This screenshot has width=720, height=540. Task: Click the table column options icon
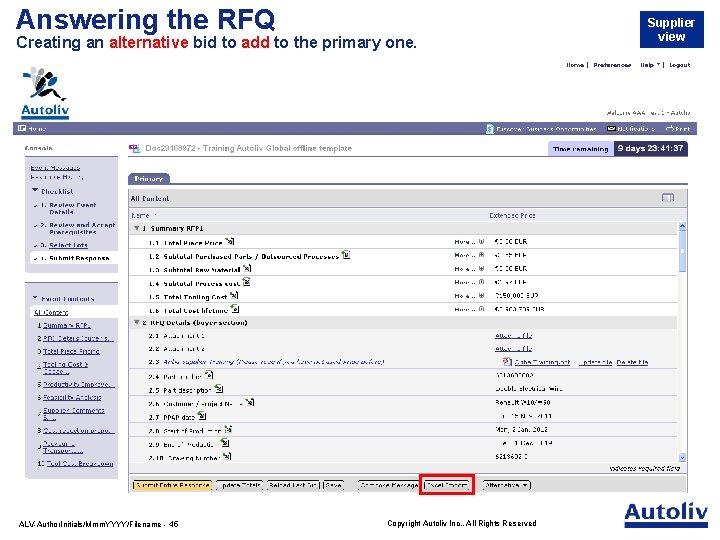(x=668, y=198)
